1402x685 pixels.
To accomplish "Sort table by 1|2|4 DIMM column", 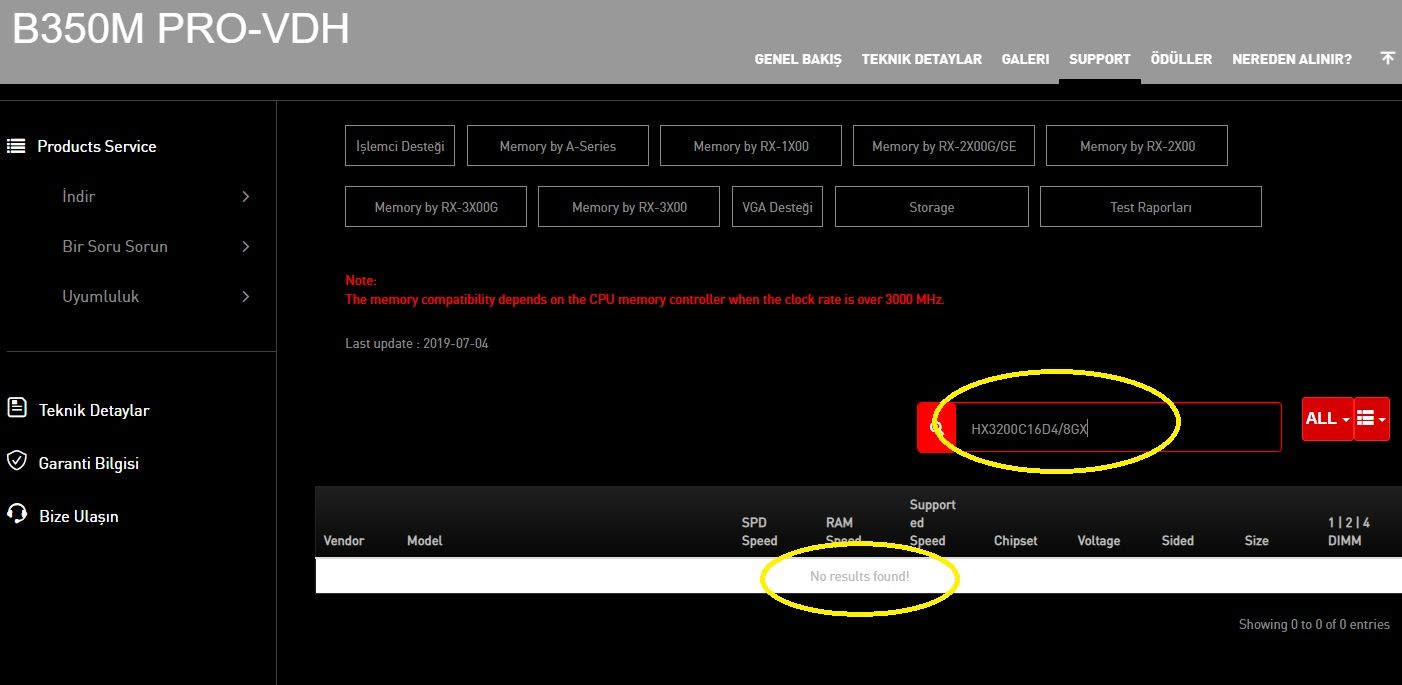I will click(1349, 532).
